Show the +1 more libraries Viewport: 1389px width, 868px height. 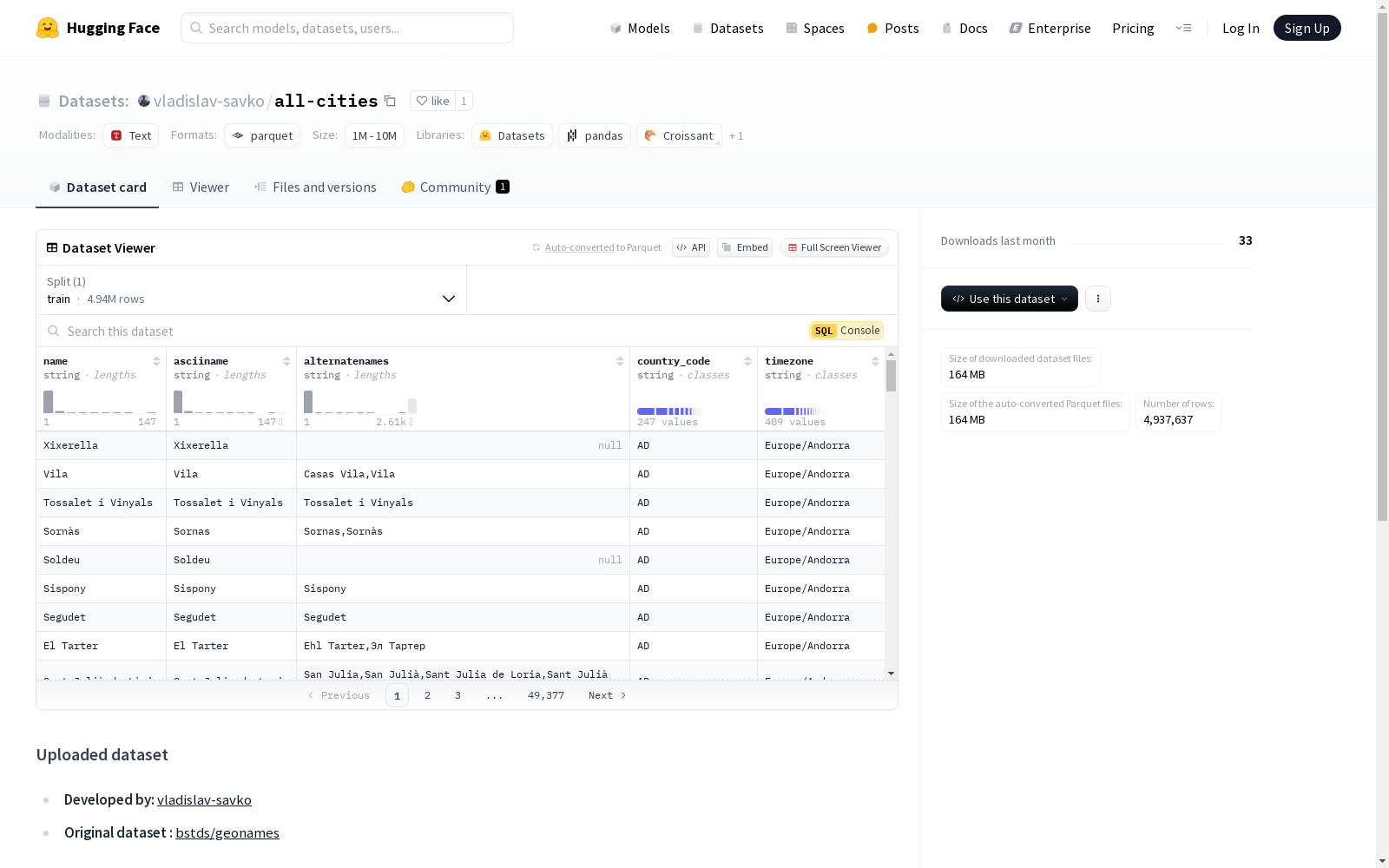tap(736, 135)
